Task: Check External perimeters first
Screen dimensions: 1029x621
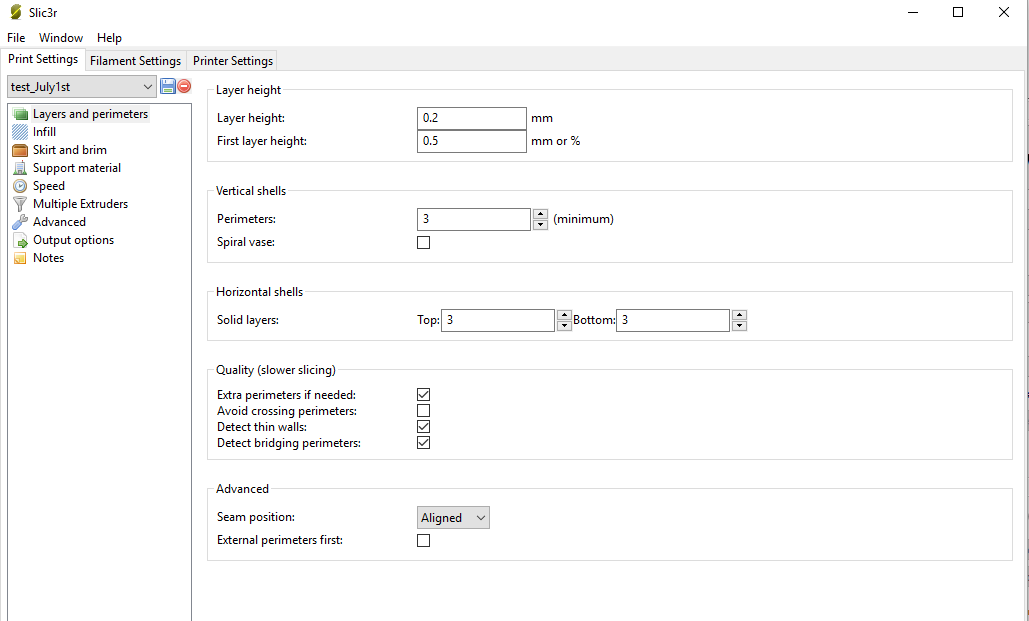Action: (423, 541)
